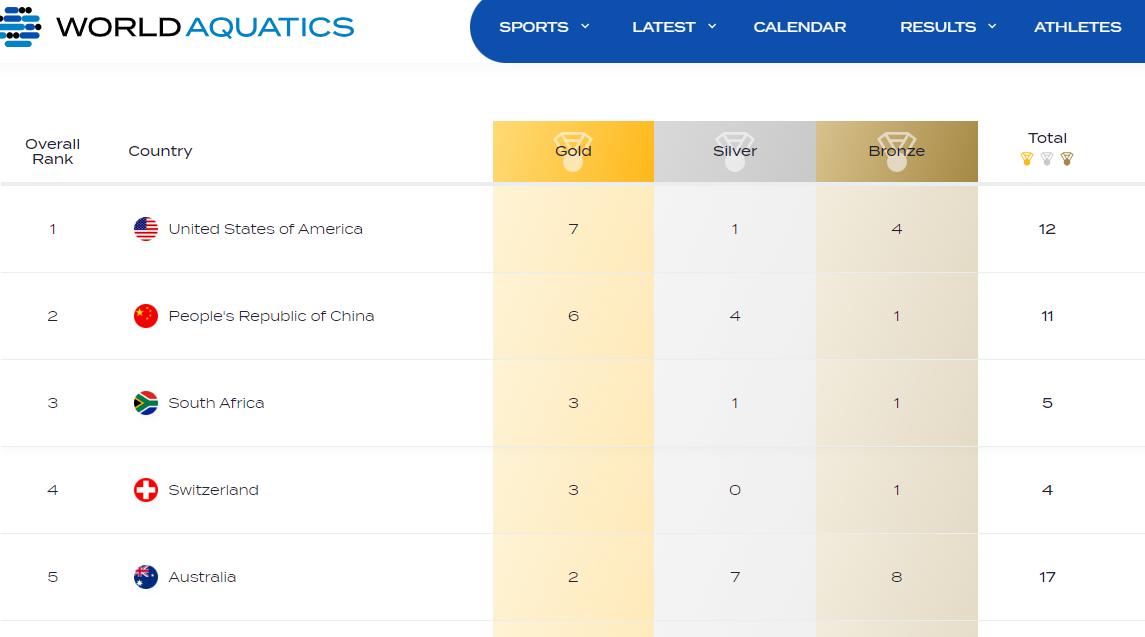Click the South Africa flag icon
The width and height of the screenshot is (1145, 637).
[146, 403]
